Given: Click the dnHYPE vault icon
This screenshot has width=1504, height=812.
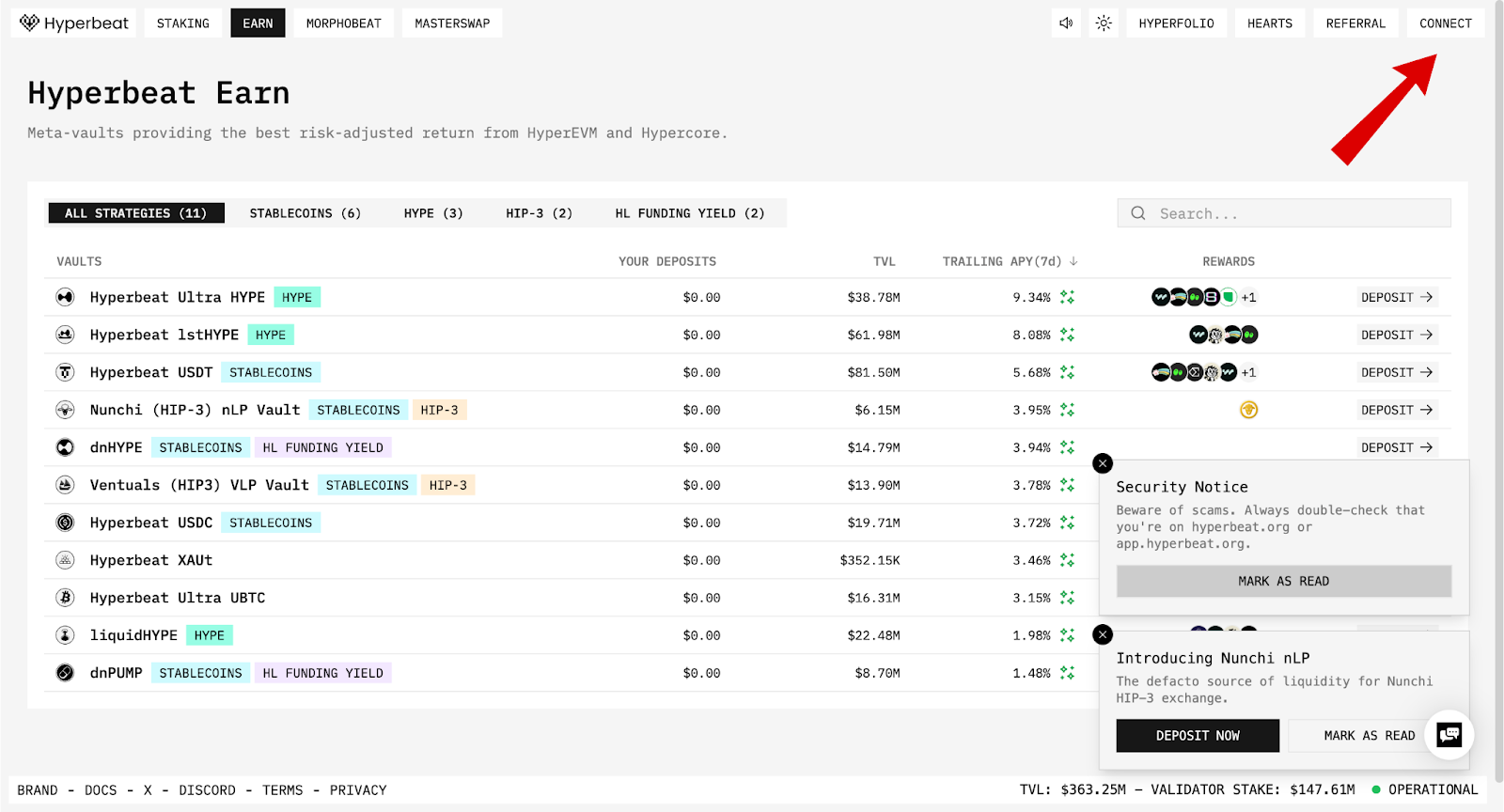Looking at the screenshot, I should tap(65, 447).
